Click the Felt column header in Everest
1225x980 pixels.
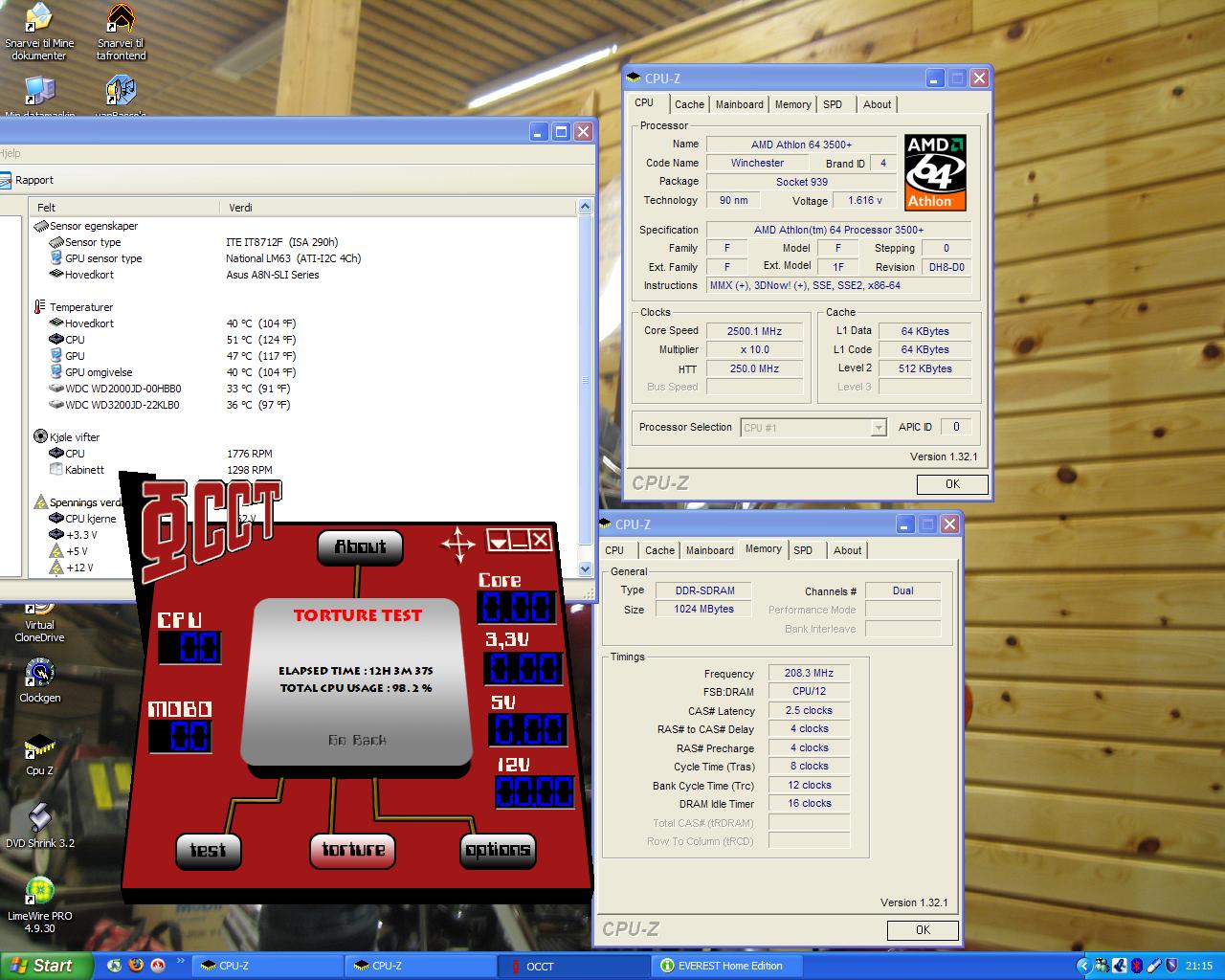pos(123,207)
